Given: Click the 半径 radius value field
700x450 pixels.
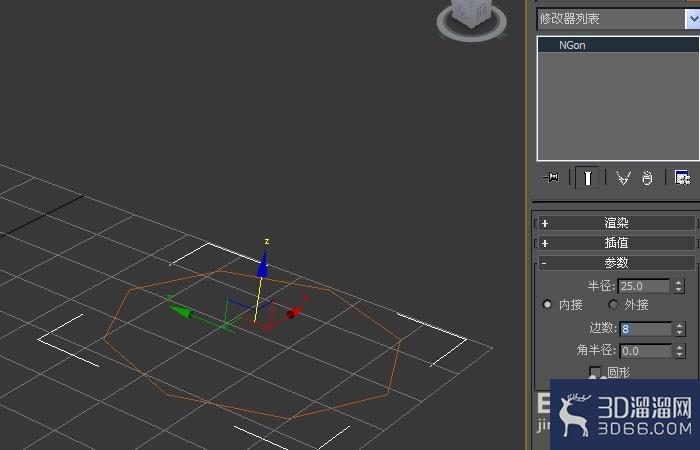Looking at the screenshot, I should (x=644, y=286).
